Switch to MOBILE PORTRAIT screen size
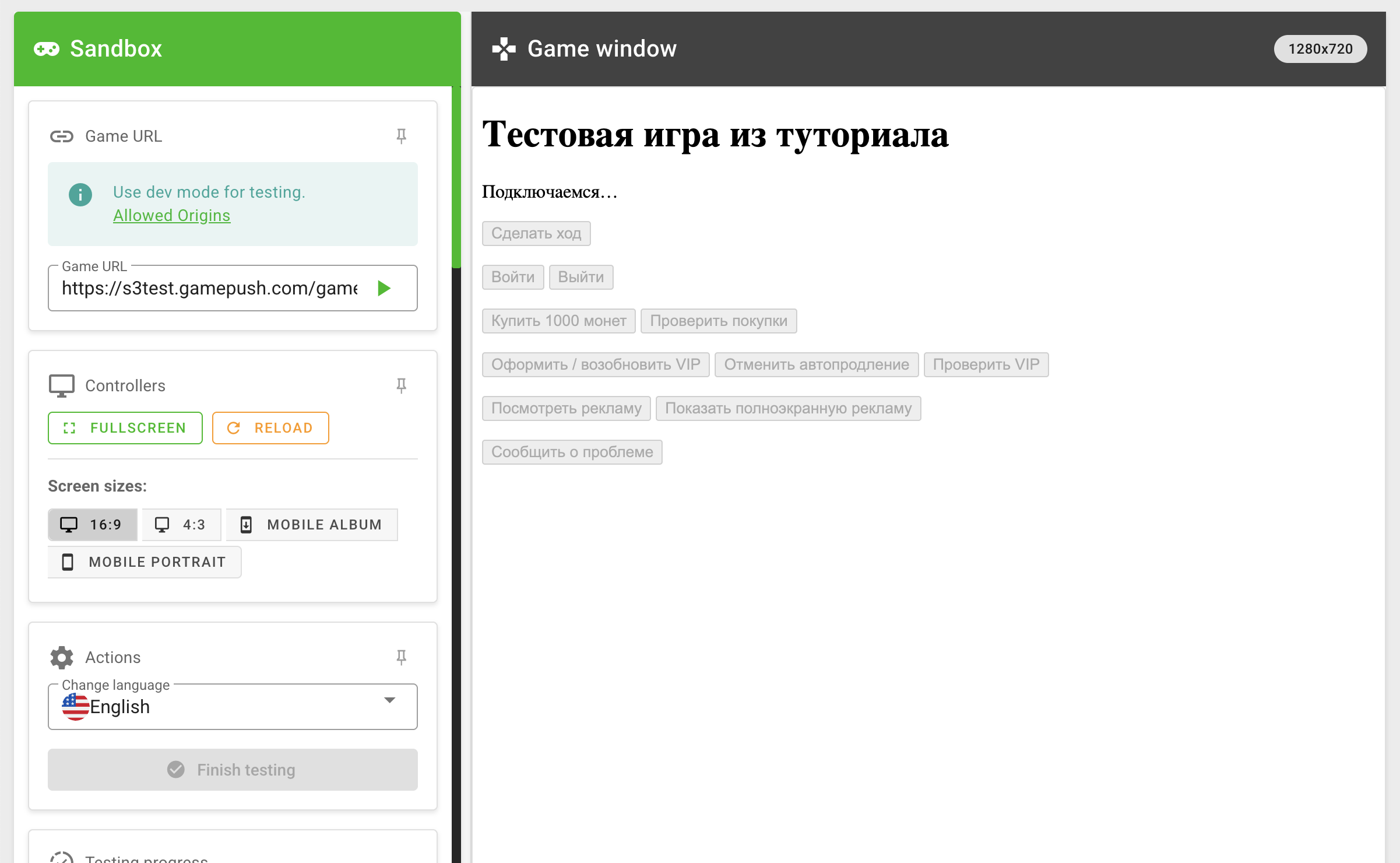Screen dimensions: 1400x863 click(x=145, y=562)
